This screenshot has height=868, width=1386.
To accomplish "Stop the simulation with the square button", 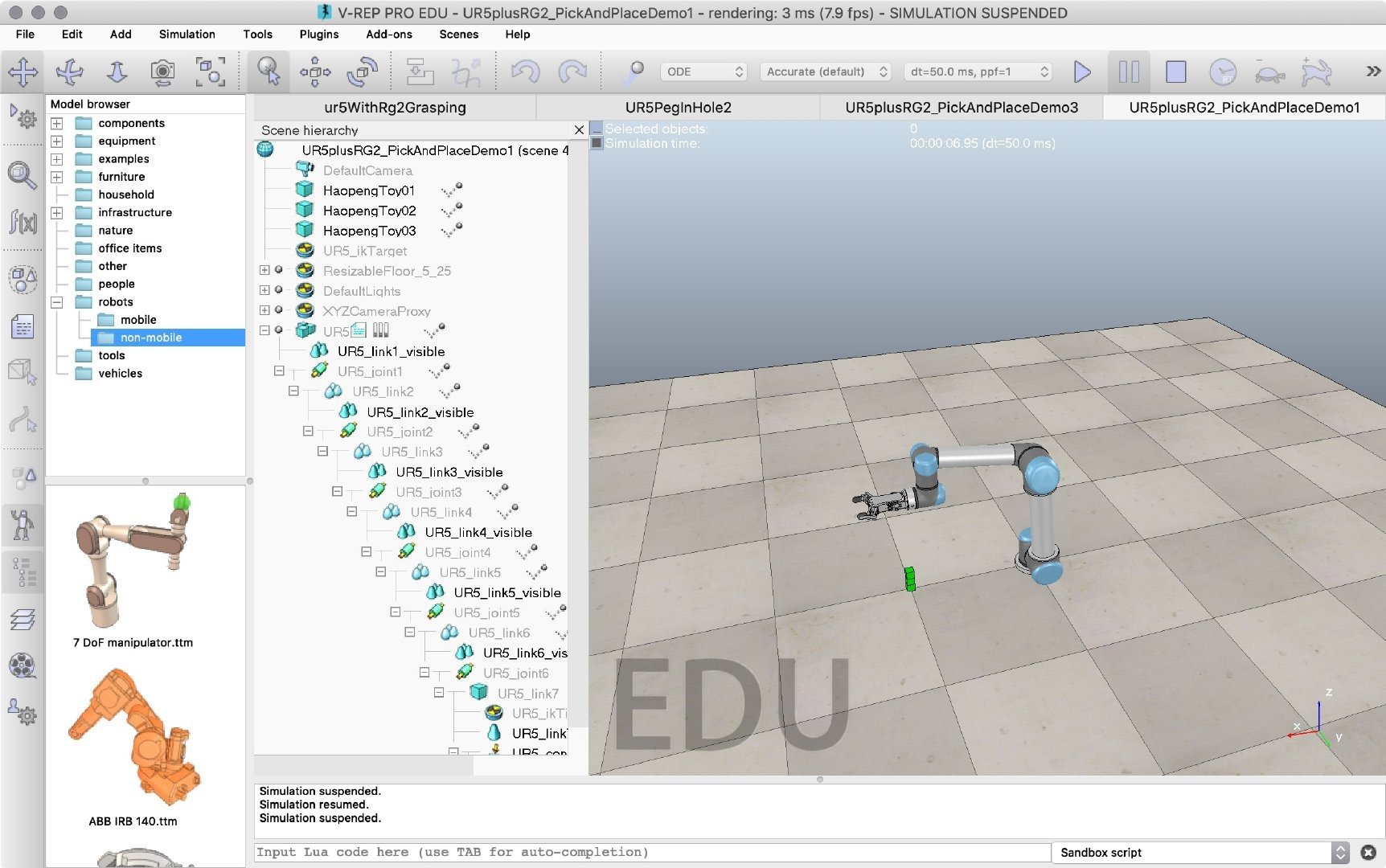I will point(1175,72).
